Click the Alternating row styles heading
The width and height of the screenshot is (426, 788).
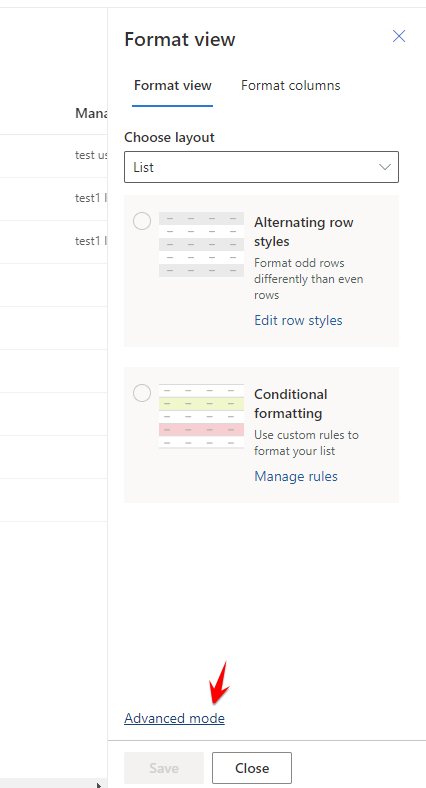[x=303, y=232]
